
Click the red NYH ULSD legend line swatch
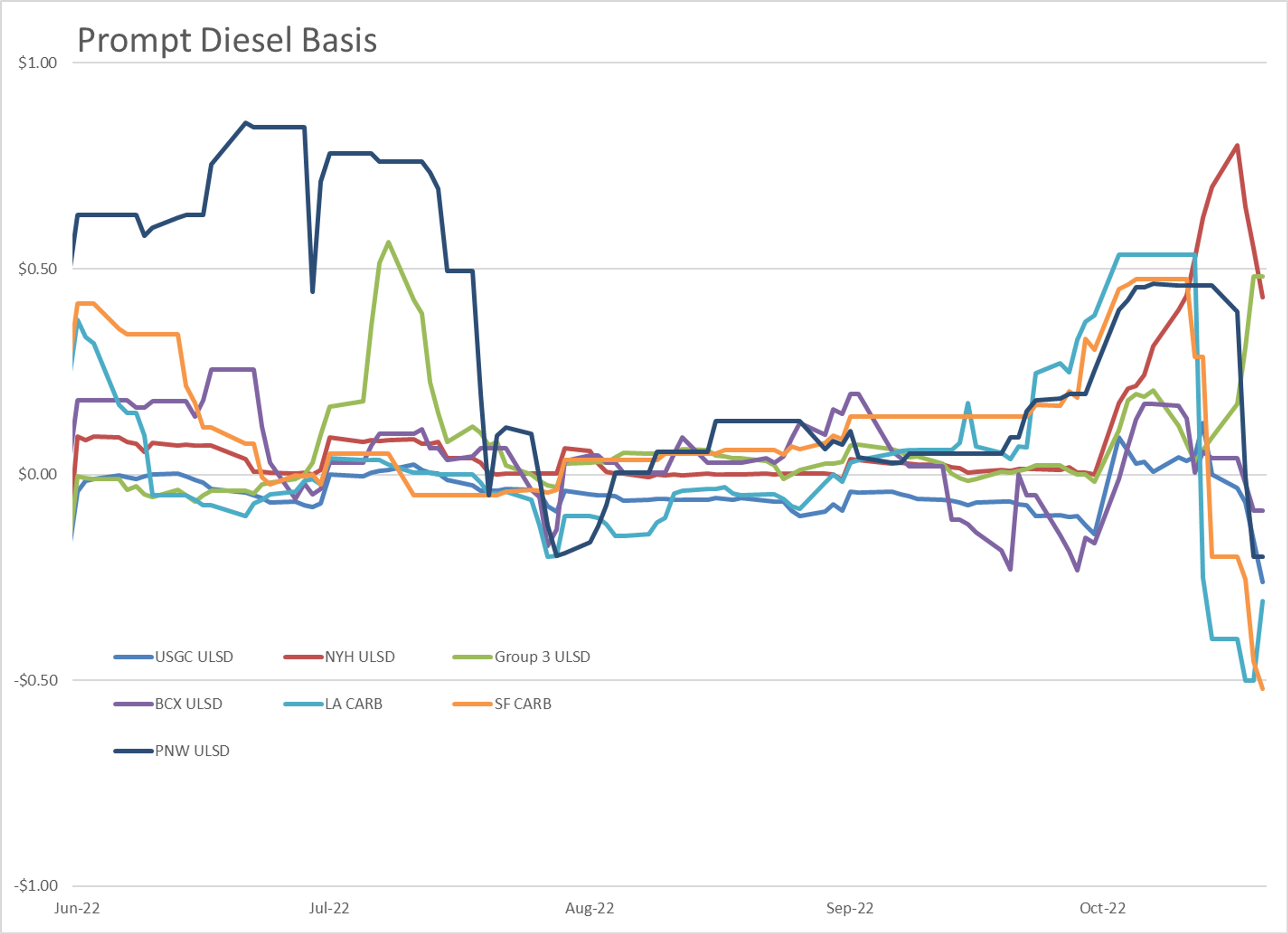[x=303, y=657]
